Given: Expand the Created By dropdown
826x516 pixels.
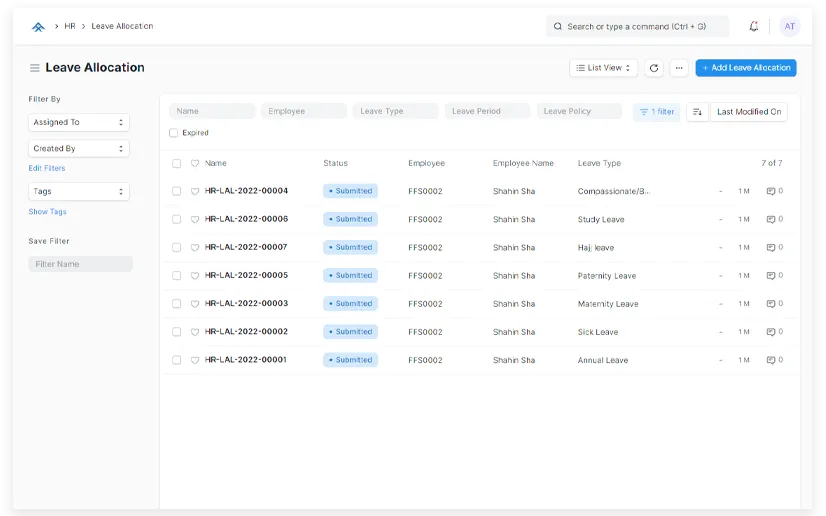Looking at the screenshot, I should [79, 148].
